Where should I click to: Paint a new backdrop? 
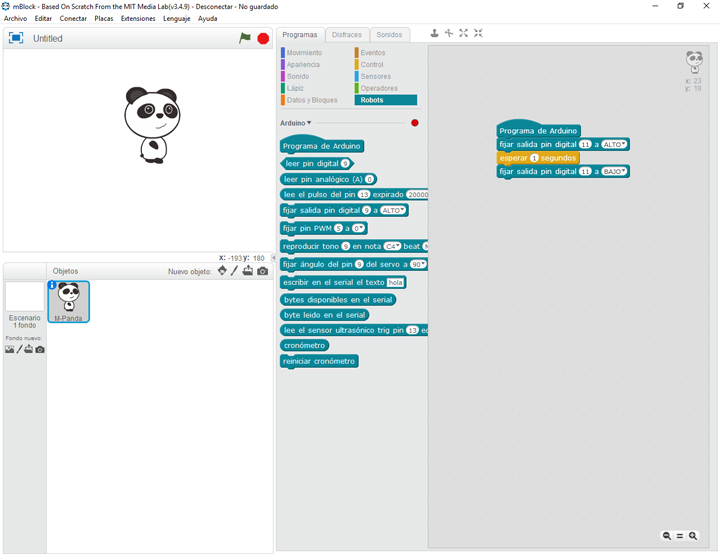[19, 349]
